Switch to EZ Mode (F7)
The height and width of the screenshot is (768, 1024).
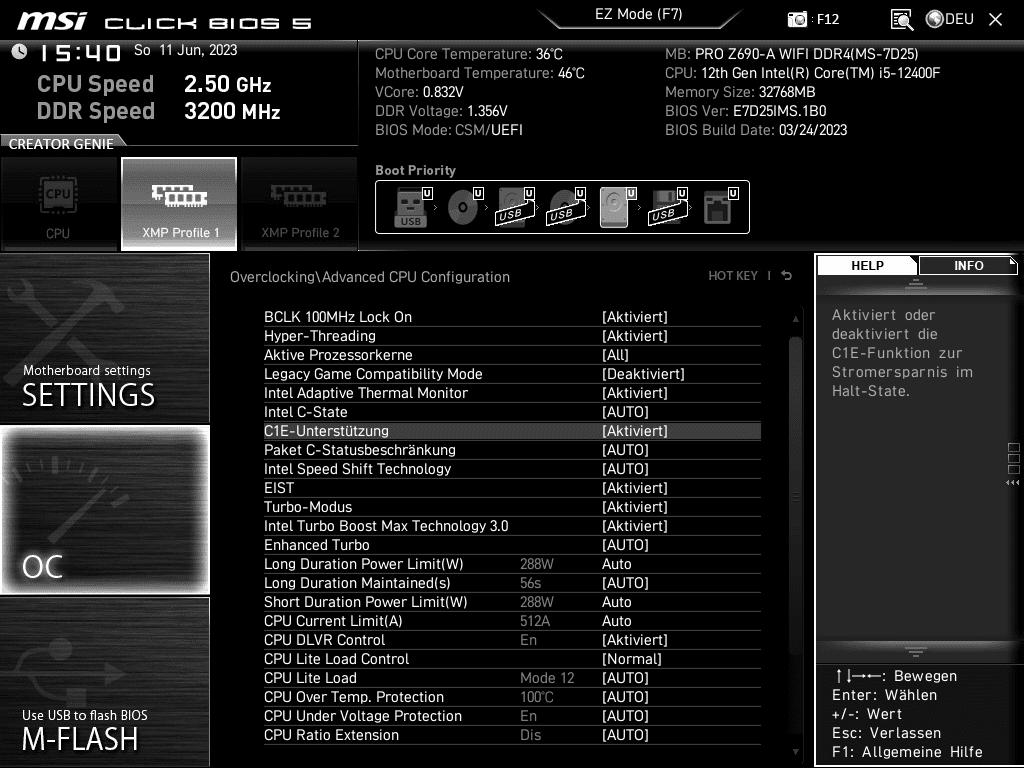(638, 14)
